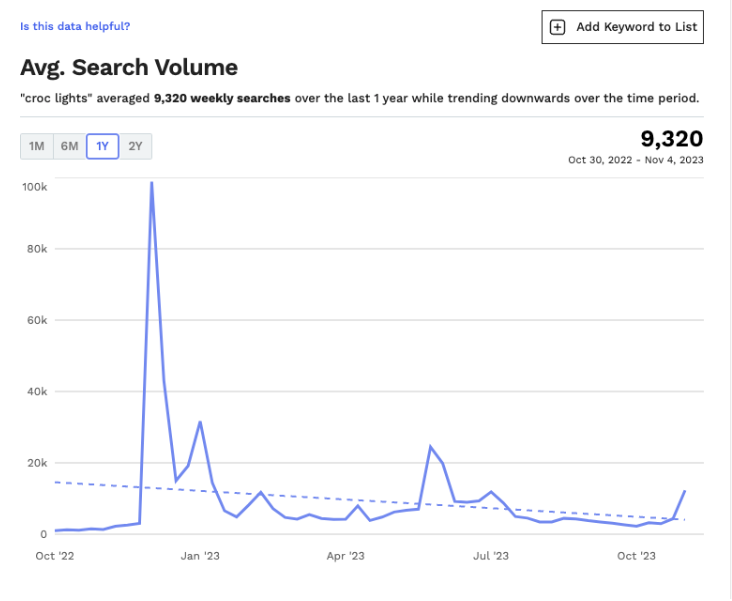Click the chart peak before Jul '23
Screen dimensions: 732x601
[430, 447]
